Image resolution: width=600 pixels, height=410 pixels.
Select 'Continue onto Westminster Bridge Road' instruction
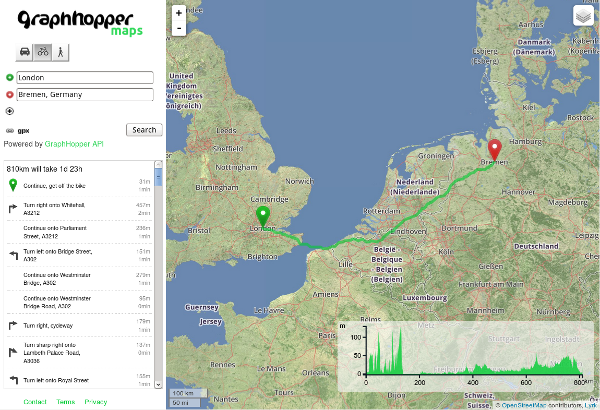78,302
